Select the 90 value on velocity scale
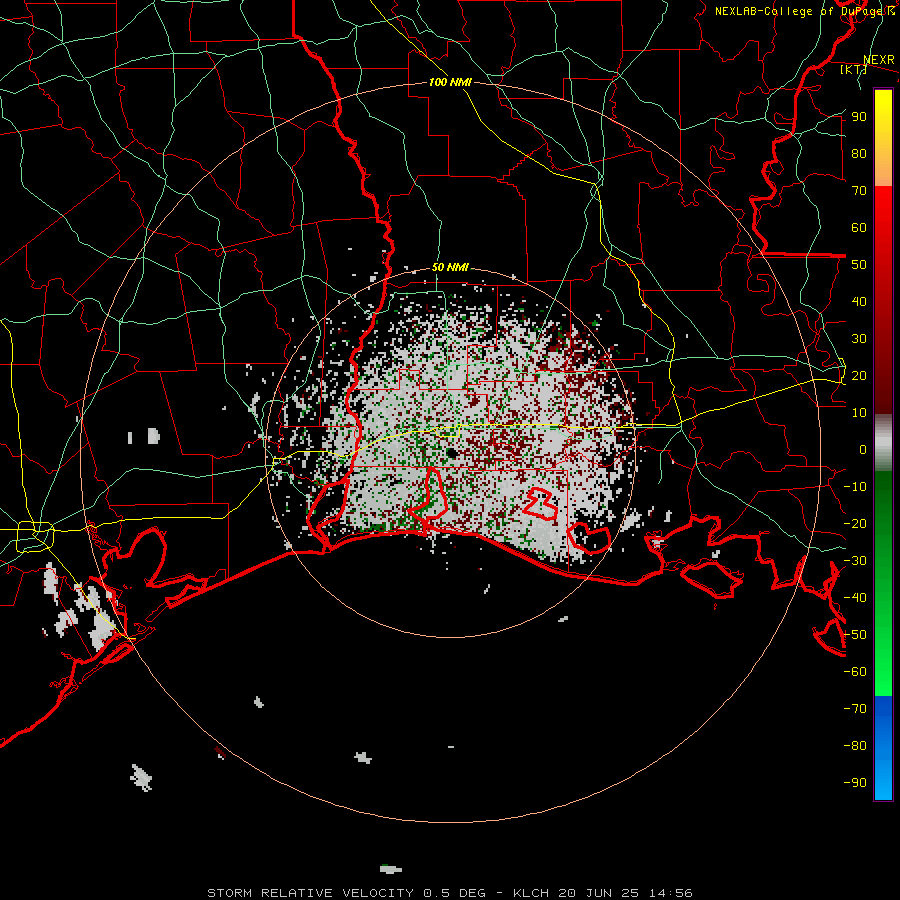The height and width of the screenshot is (900, 900). click(859, 117)
